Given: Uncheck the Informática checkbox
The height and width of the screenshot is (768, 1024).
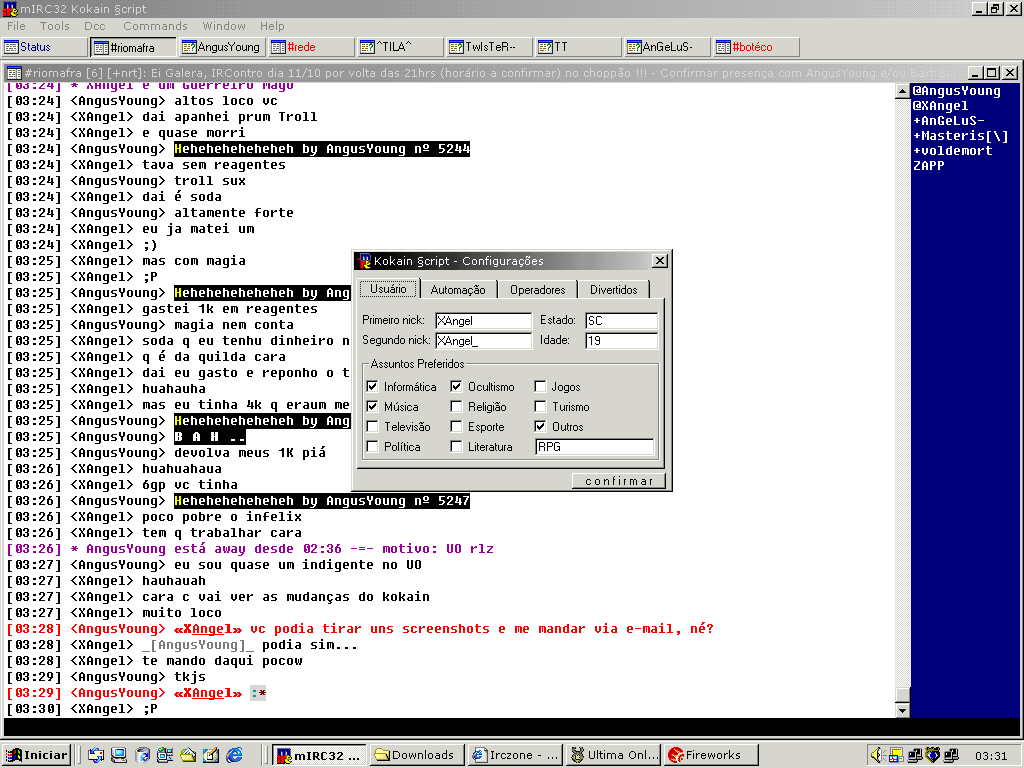Looking at the screenshot, I should click(x=372, y=387).
